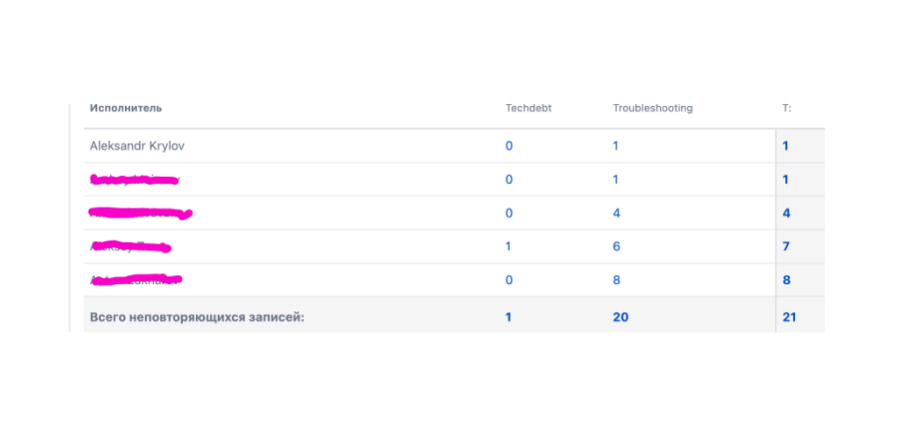Sort by the Techdebt column header
The width and height of the screenshot is (905, 437).
528,108
